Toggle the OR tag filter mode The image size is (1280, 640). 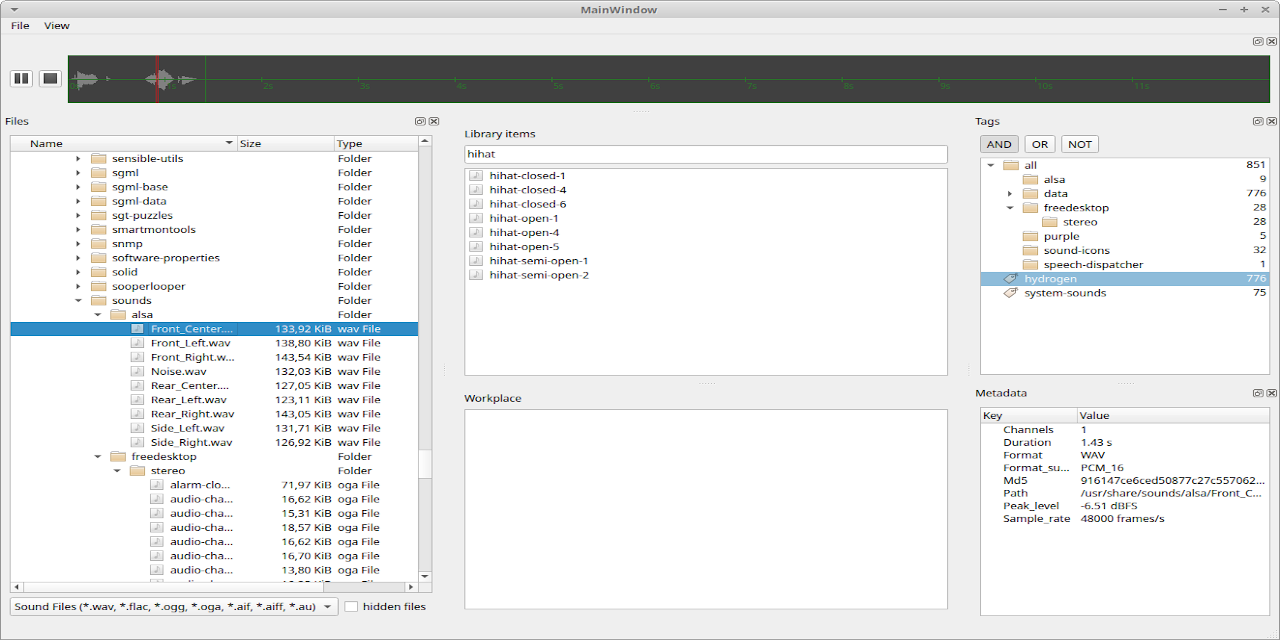(x=1039, y=143)
